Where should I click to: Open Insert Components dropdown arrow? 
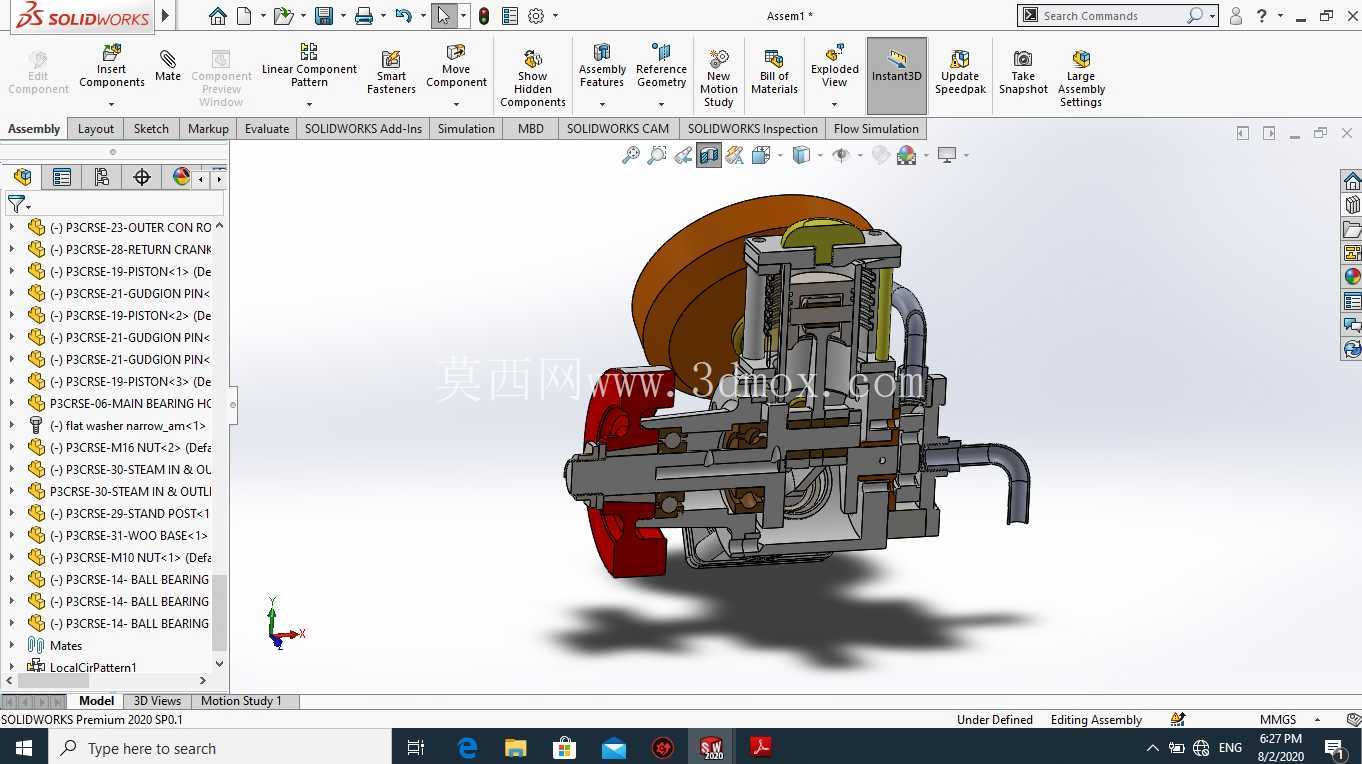coord(111,104)
